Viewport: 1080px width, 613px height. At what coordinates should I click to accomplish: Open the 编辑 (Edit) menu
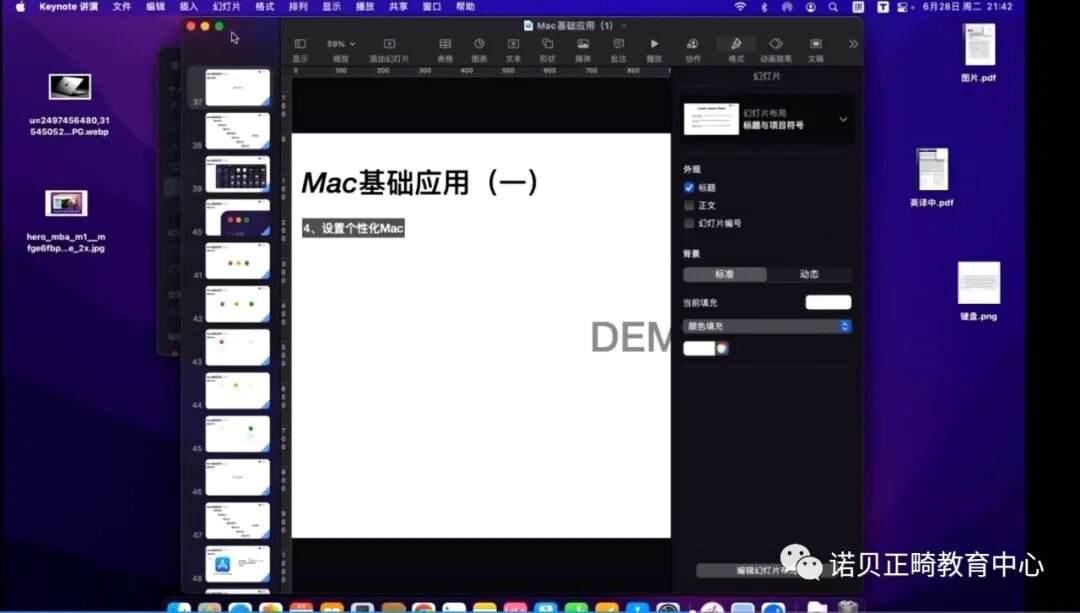(156, 7)
